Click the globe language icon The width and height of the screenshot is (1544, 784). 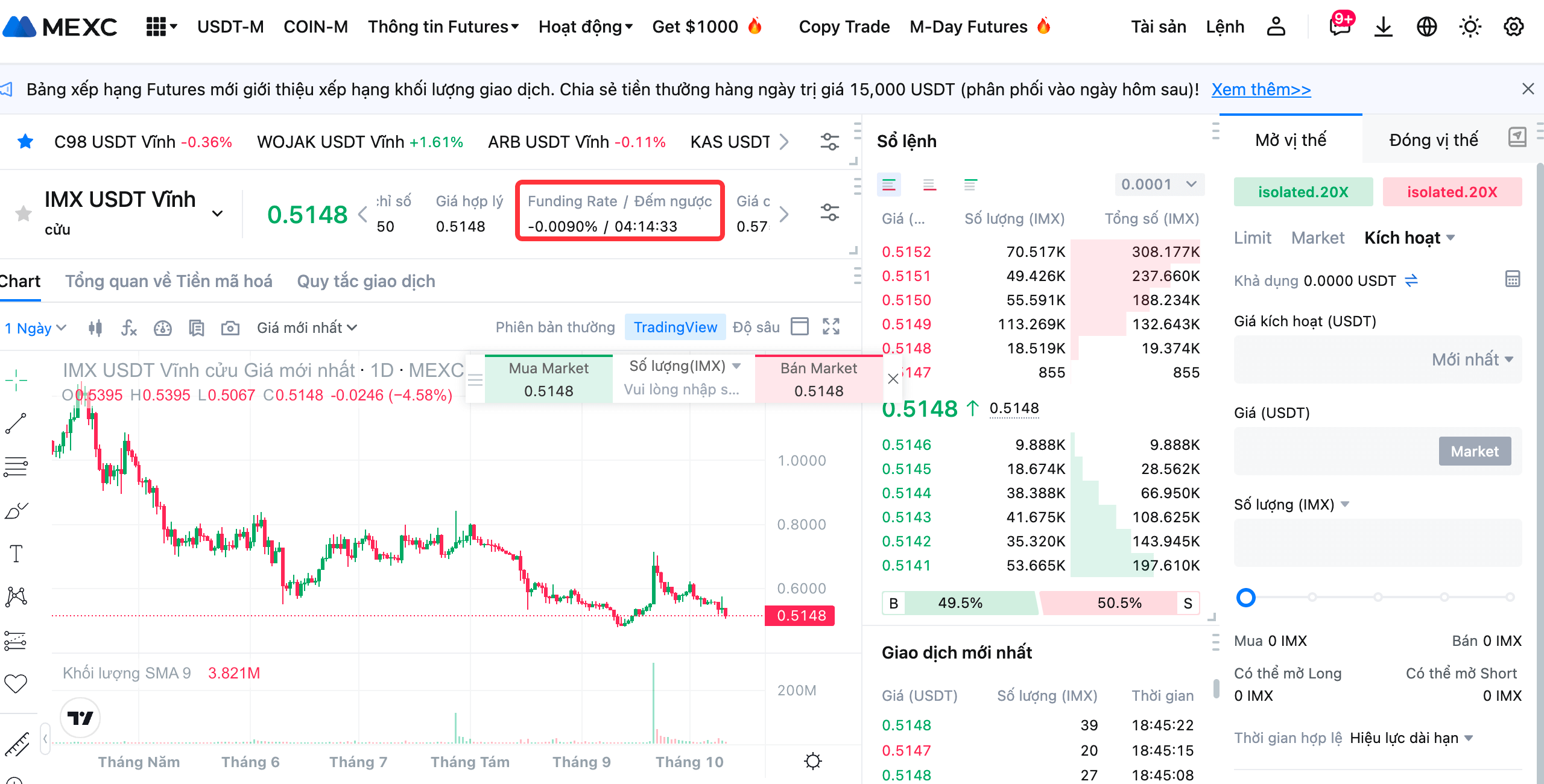pyautogui.click(x=1426, y=27)
